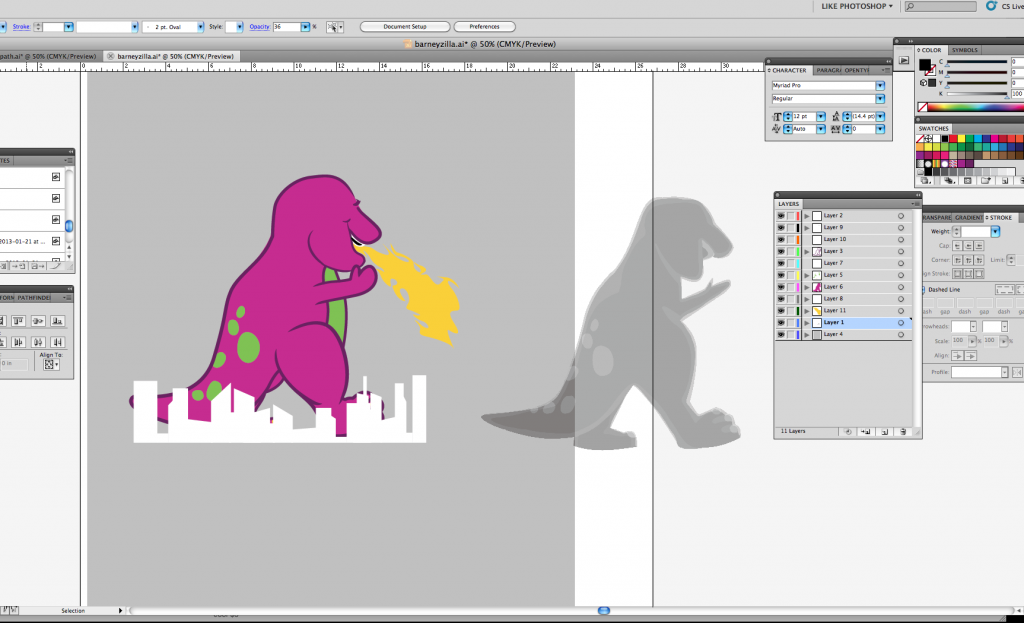
Task: Click the Stroke (none) box in Color panel
Action: [x=931, y=71]
